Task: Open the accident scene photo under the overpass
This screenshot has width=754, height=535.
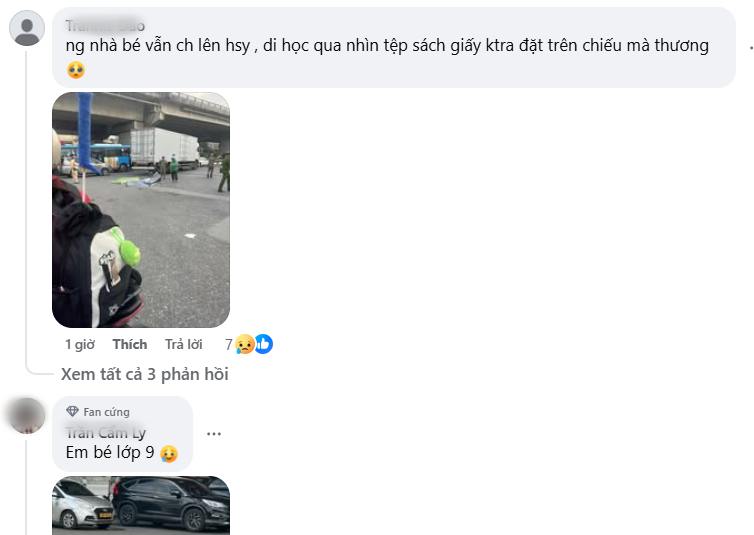Action: [x=141, y=210]
